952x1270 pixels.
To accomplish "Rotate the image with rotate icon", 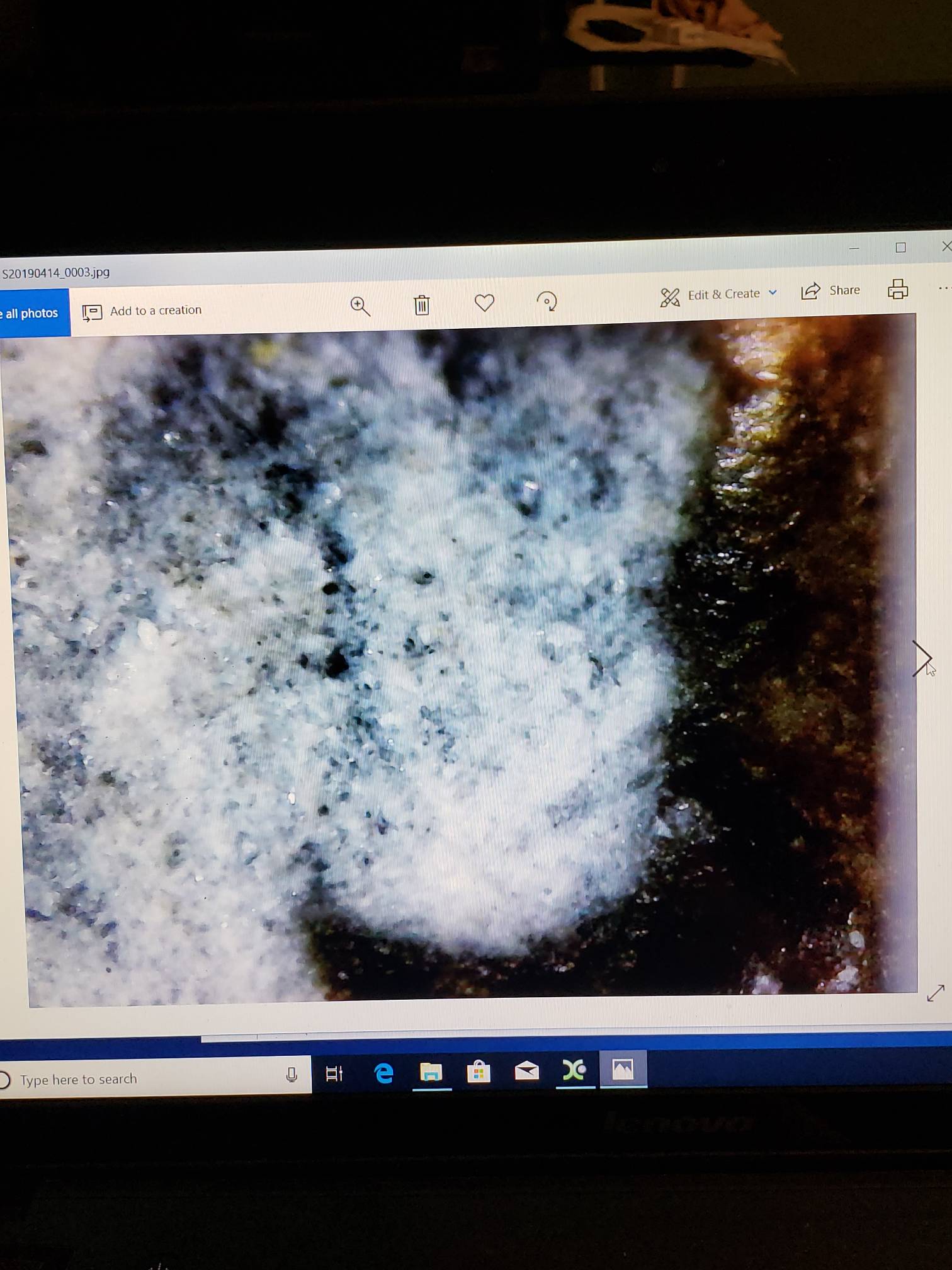I will (547, 301).
